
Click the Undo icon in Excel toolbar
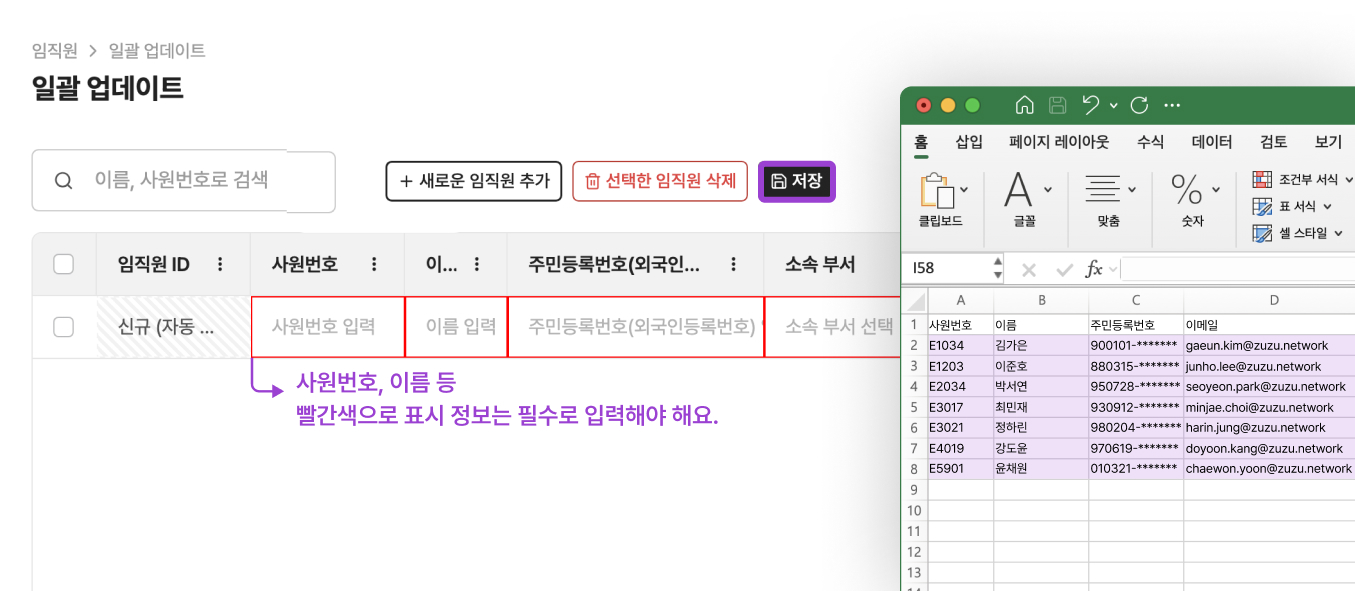click(x=1091, y=105)
